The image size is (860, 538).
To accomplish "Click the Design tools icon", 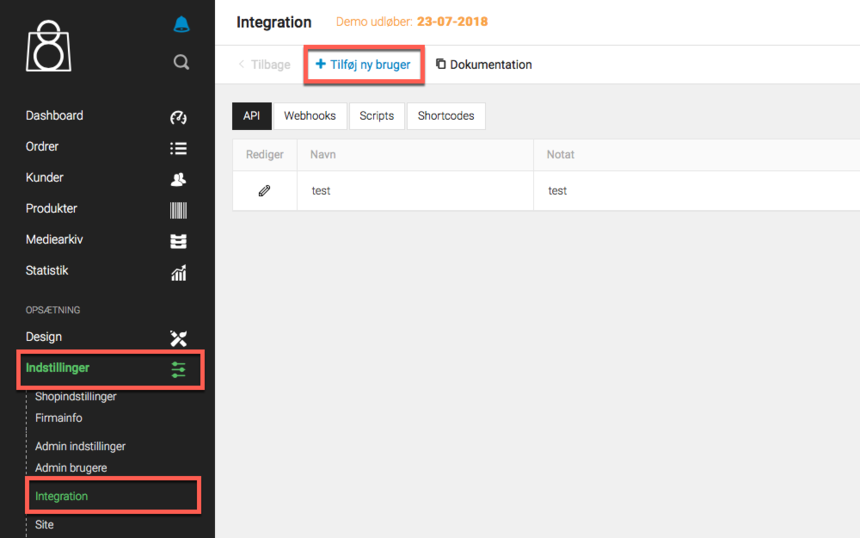I will pyautogui.click(x=178, y=338).
